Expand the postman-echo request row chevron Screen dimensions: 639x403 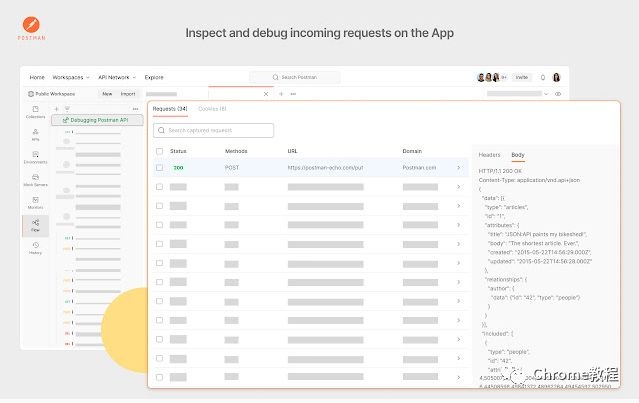click(x=458, y=167)
